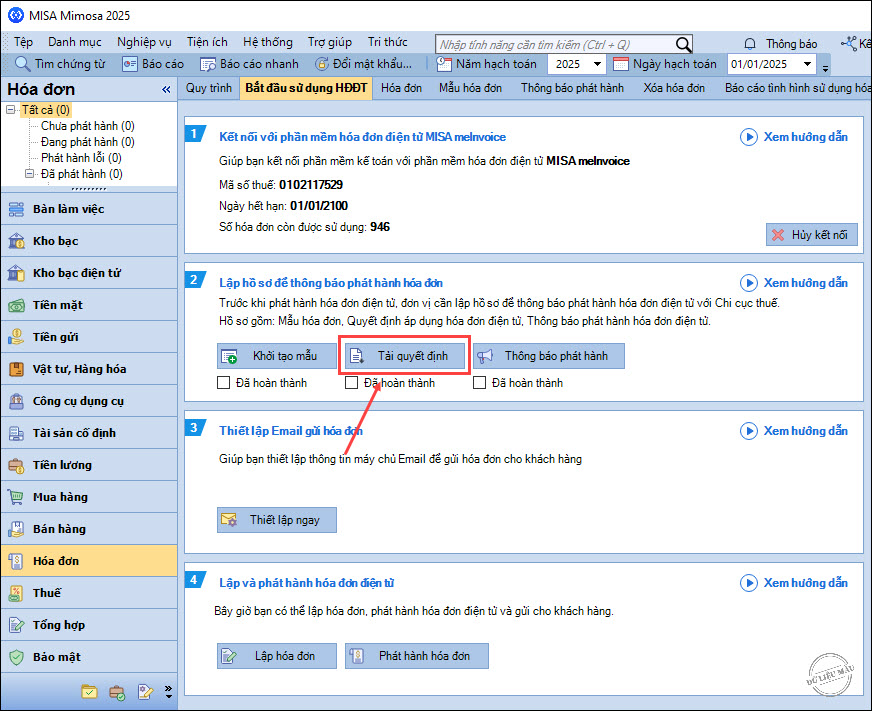Click the Thông báo bell icon
Image resolution: width=872 pixels, height=711 pixels.
750,44
